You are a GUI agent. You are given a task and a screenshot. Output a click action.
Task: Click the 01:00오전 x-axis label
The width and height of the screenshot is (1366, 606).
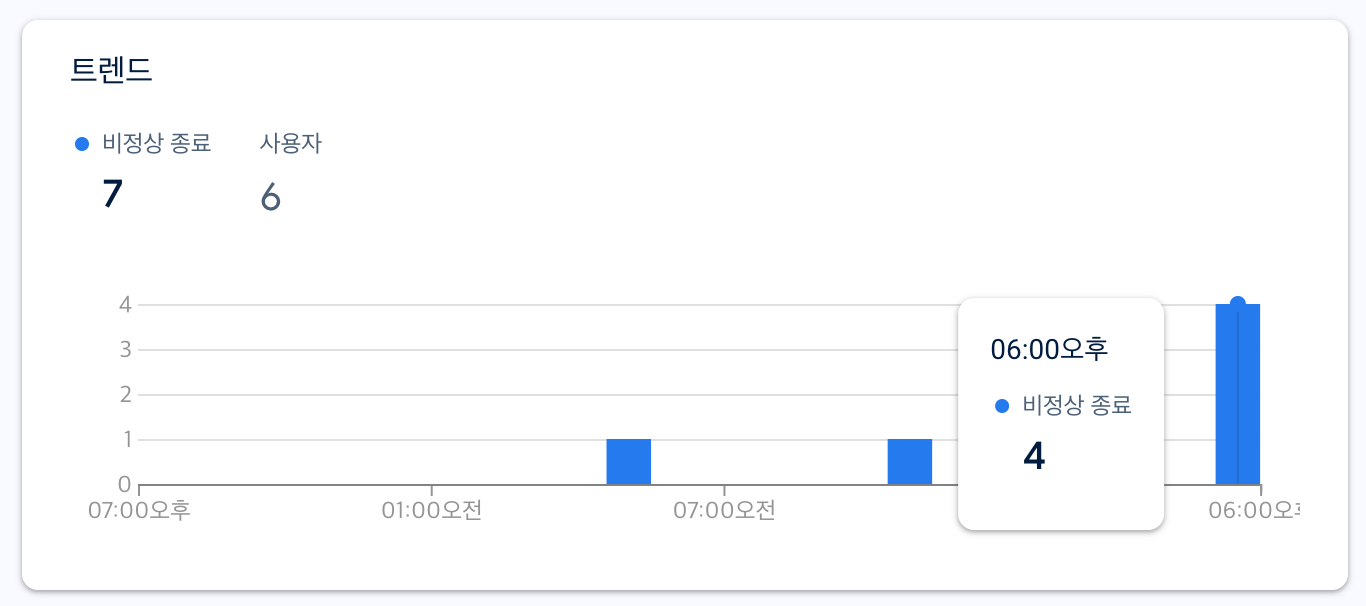pyautogui.click(x=432, y=511)
